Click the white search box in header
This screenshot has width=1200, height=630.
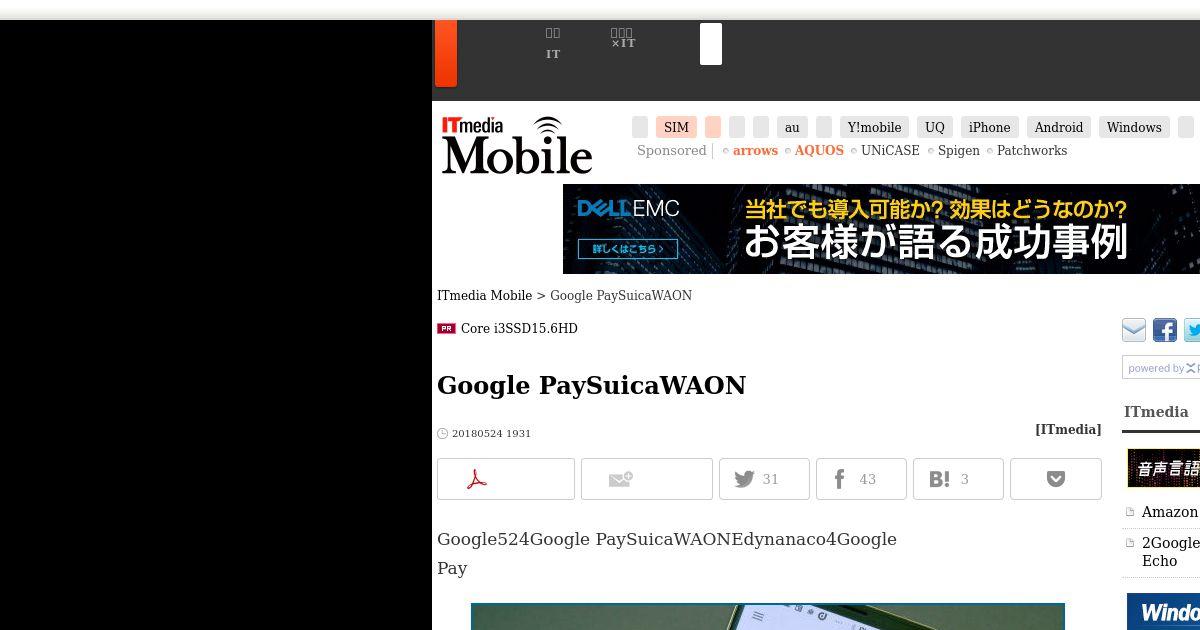[711, 44]
